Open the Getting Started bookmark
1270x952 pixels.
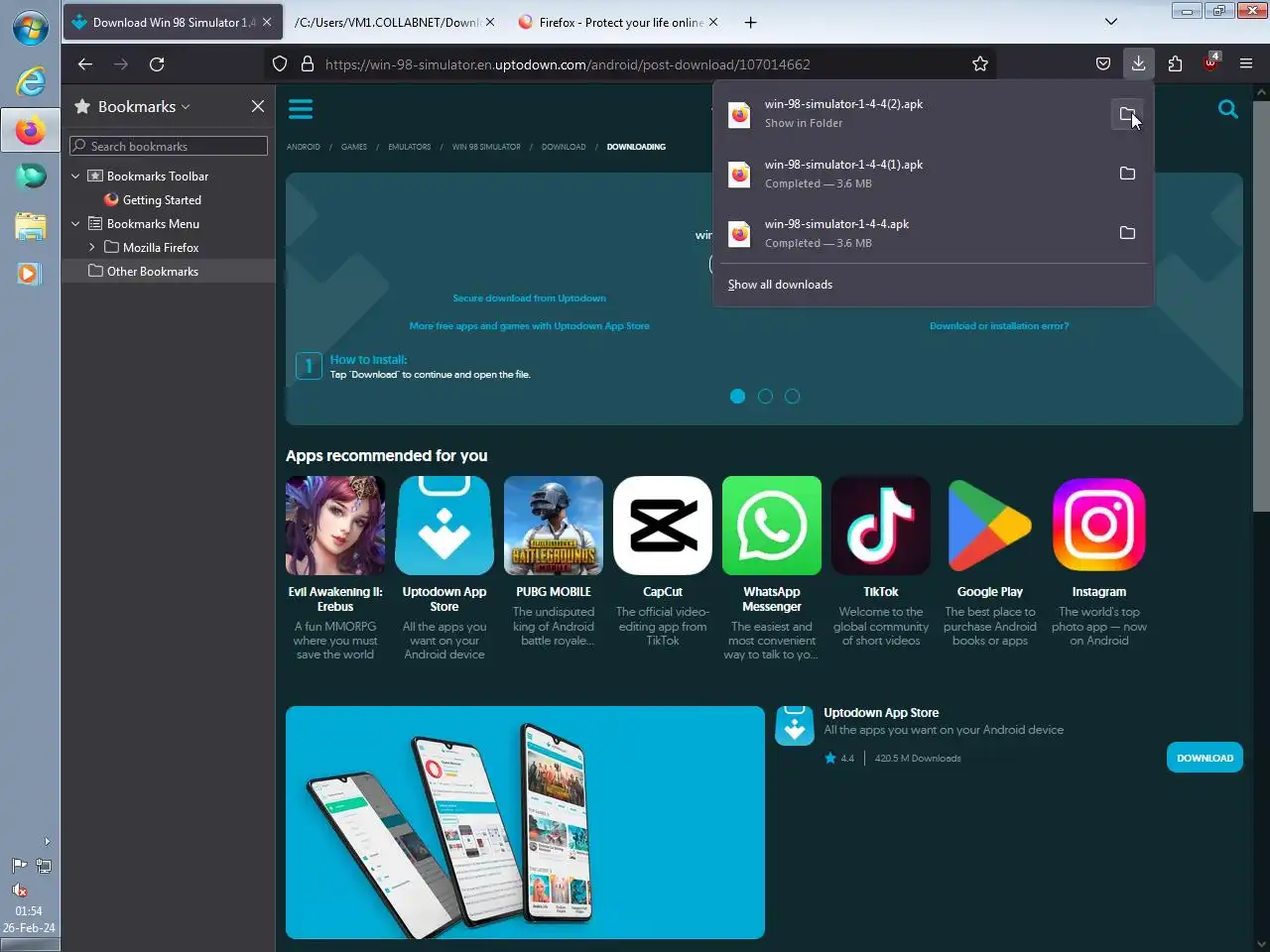pos(162,200)
